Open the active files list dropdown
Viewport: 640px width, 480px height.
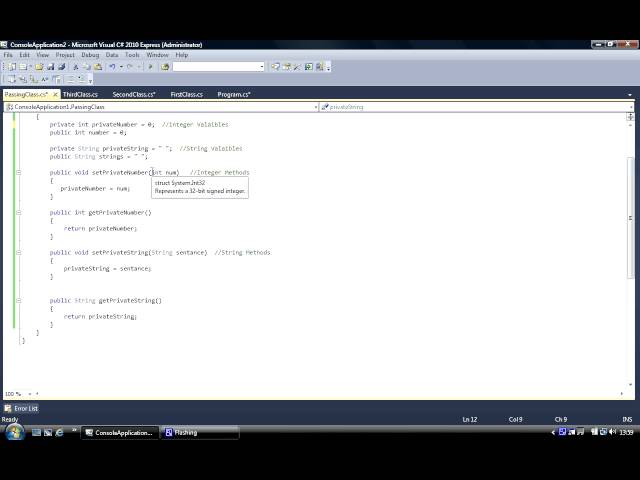(x=630, y=94)
